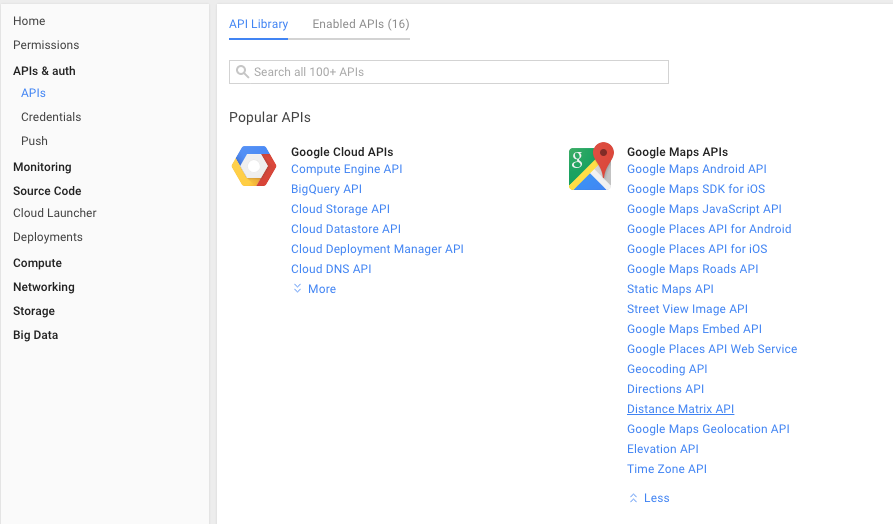Open the Big Data section
The width and height of the screenshot is (893, 524).
(35, 335)
